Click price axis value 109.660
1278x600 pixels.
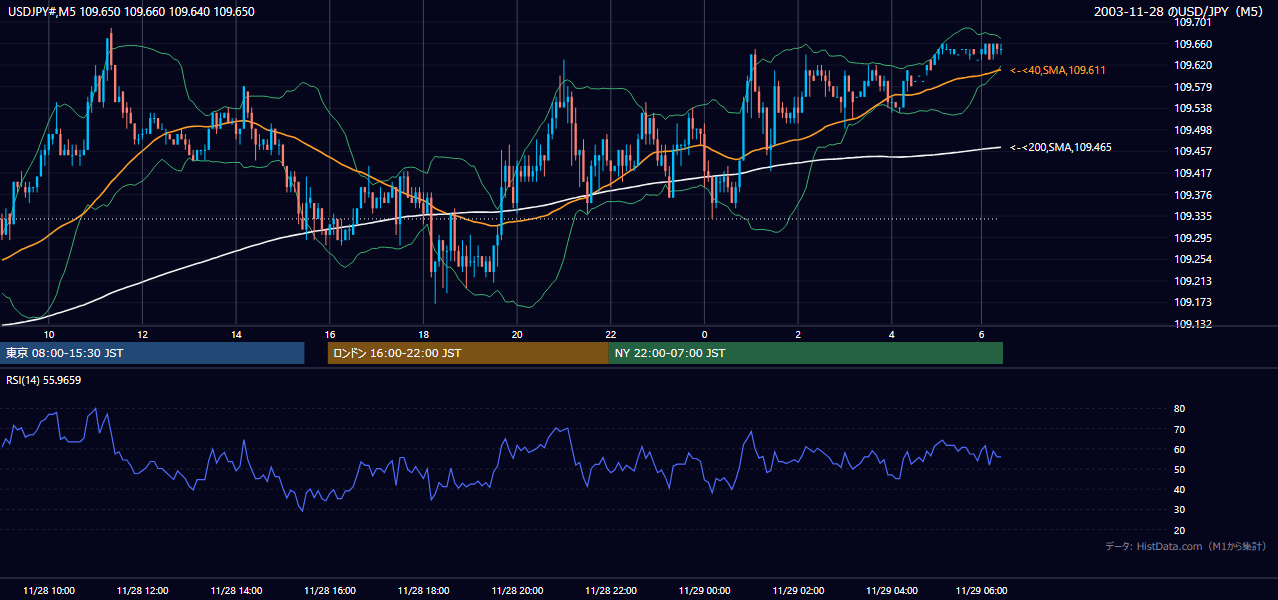[x=1194, y=44]
